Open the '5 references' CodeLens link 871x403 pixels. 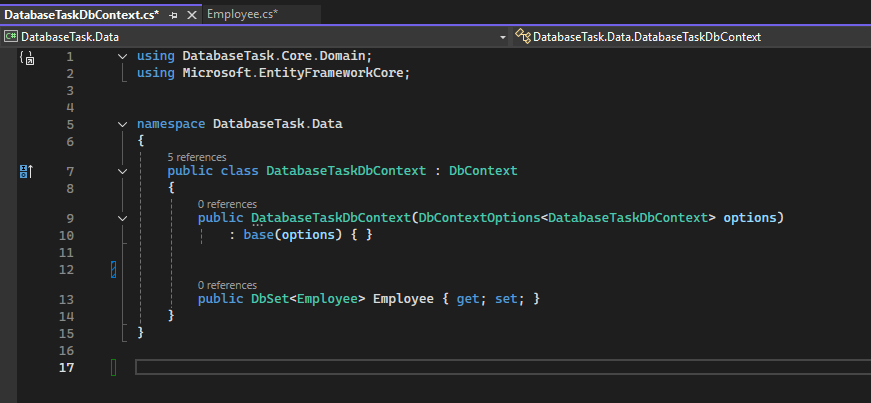[196, 157]
